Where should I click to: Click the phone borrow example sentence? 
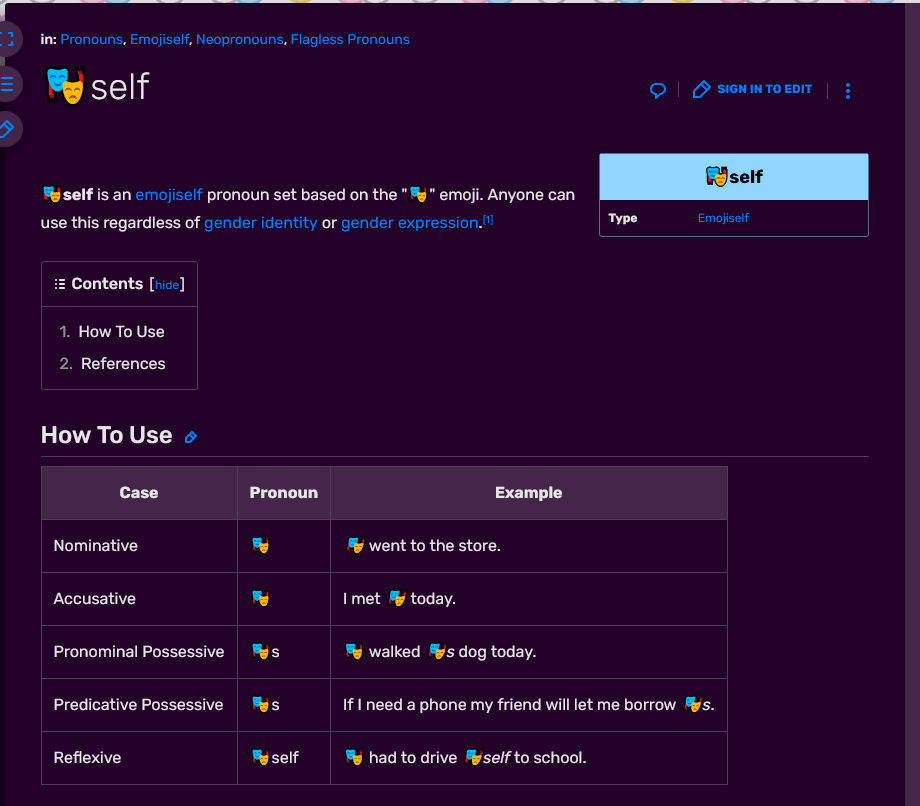[x=529, y=705]
